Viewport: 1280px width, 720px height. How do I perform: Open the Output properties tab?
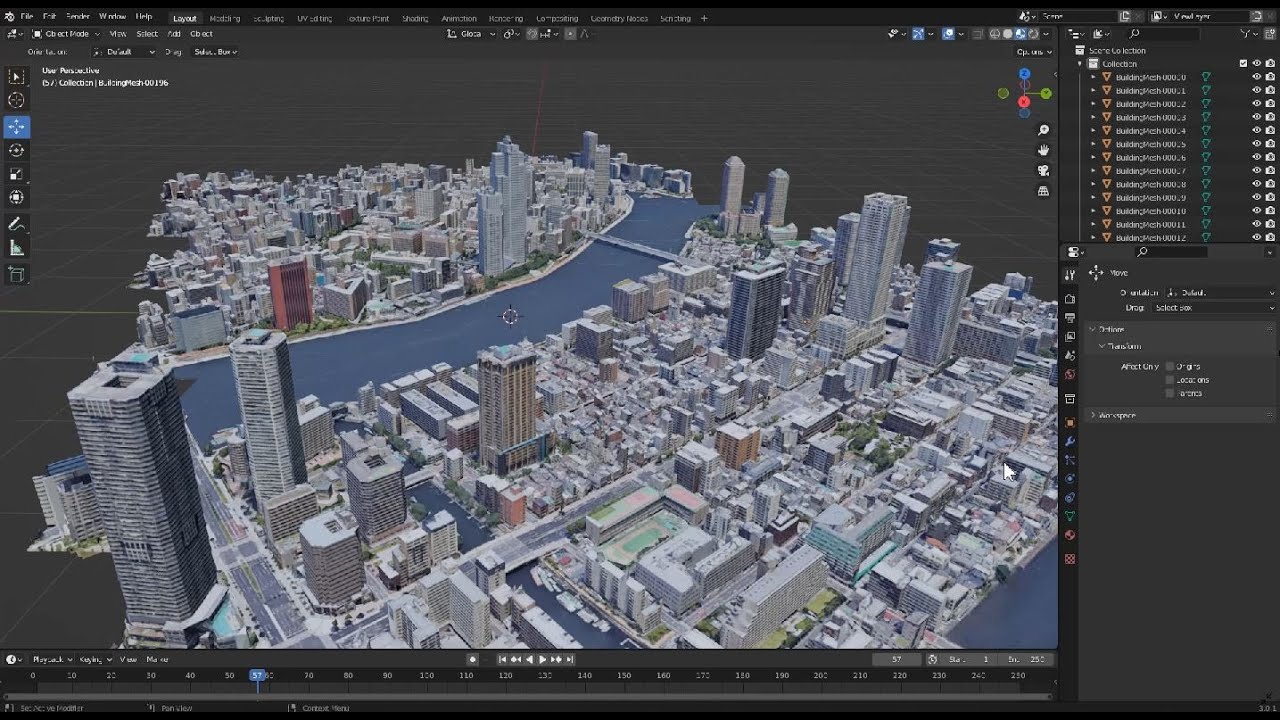[x=1070, y=318]
